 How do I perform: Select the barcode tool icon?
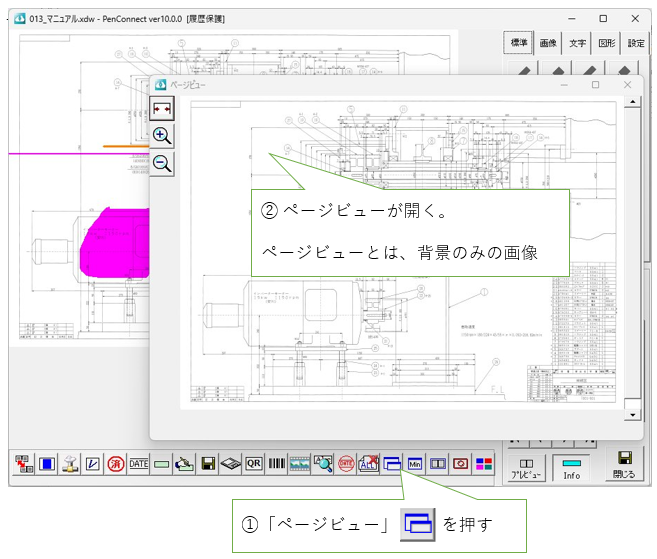(x=277, y=464)
